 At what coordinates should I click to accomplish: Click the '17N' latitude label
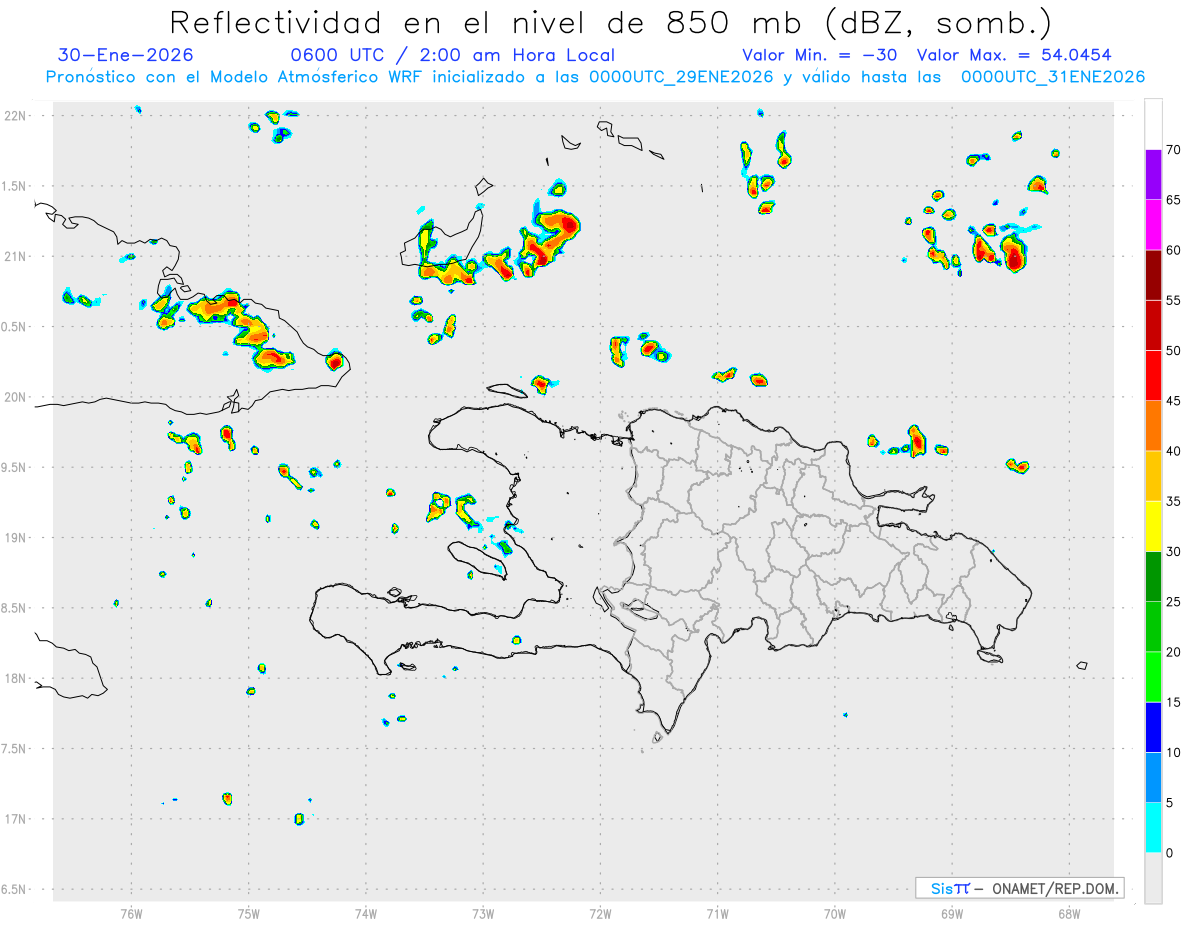pos(16,819)
